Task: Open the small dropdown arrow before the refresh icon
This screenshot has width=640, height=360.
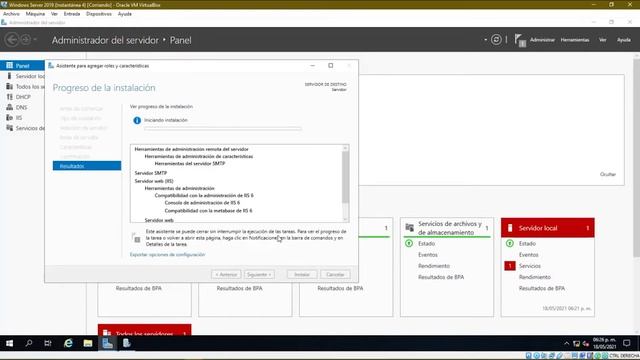Action: [x=485, y=40]
